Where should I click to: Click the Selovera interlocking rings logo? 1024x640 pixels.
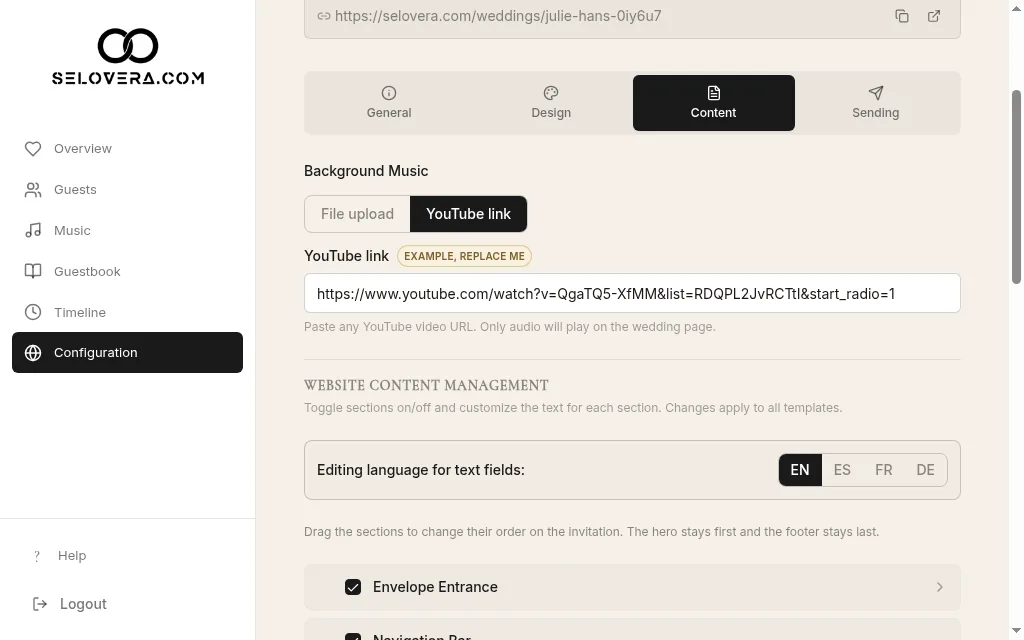tap(128, 46)
